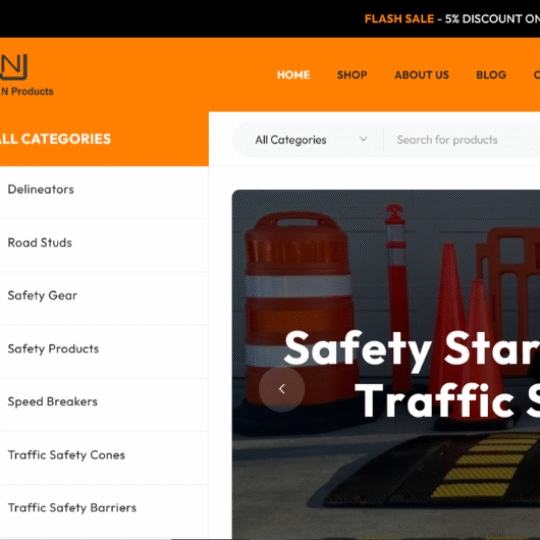540x540 pixels.
Task: Toggle the ALL CATEGORIES sidebar header
Action: (x=104, y=139)
